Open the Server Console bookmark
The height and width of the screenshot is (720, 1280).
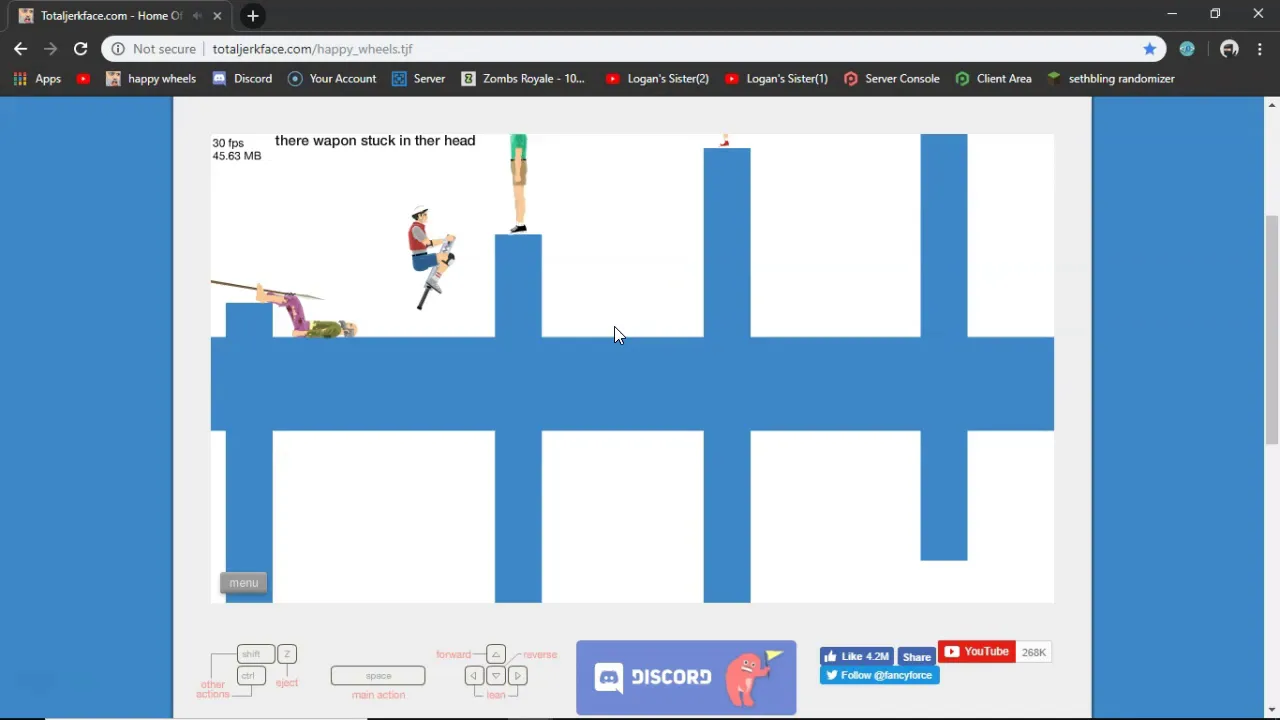tap(891, 78)
